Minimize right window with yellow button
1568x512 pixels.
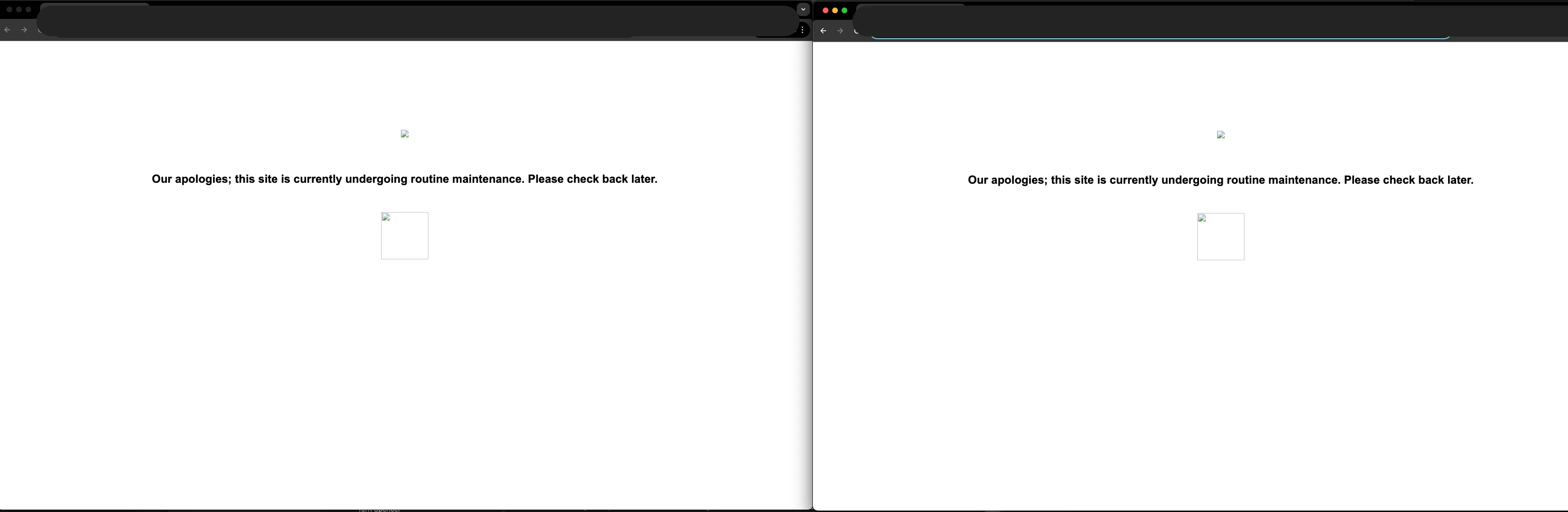pyautogui.click(x=835, y=10)
